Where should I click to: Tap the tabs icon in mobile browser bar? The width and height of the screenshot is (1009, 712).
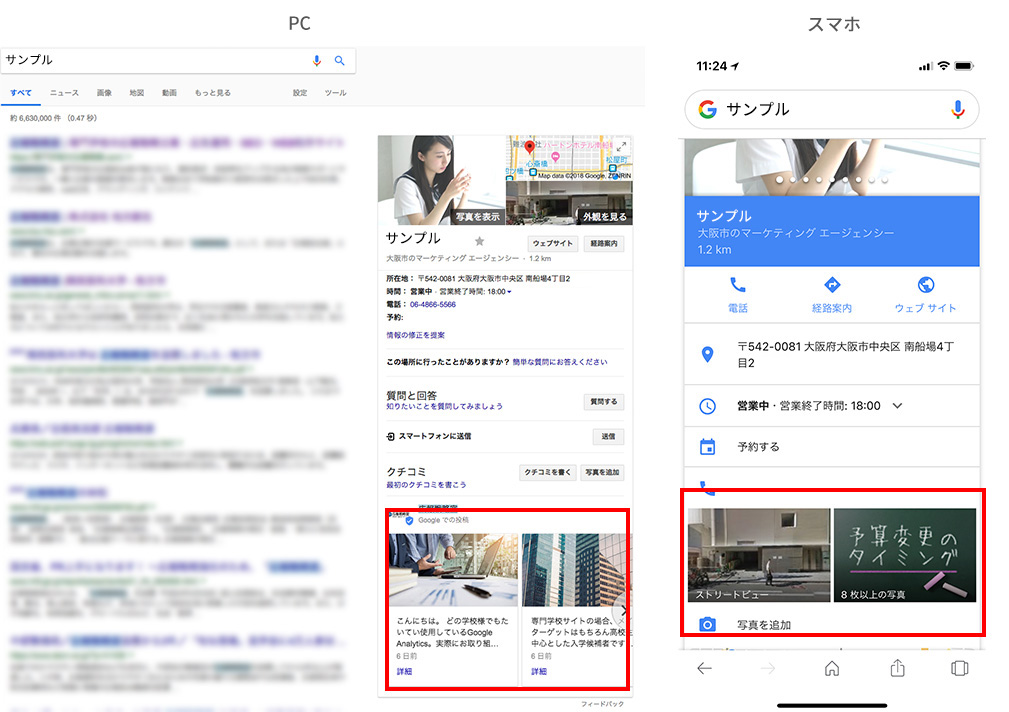[x=960, y=668]
